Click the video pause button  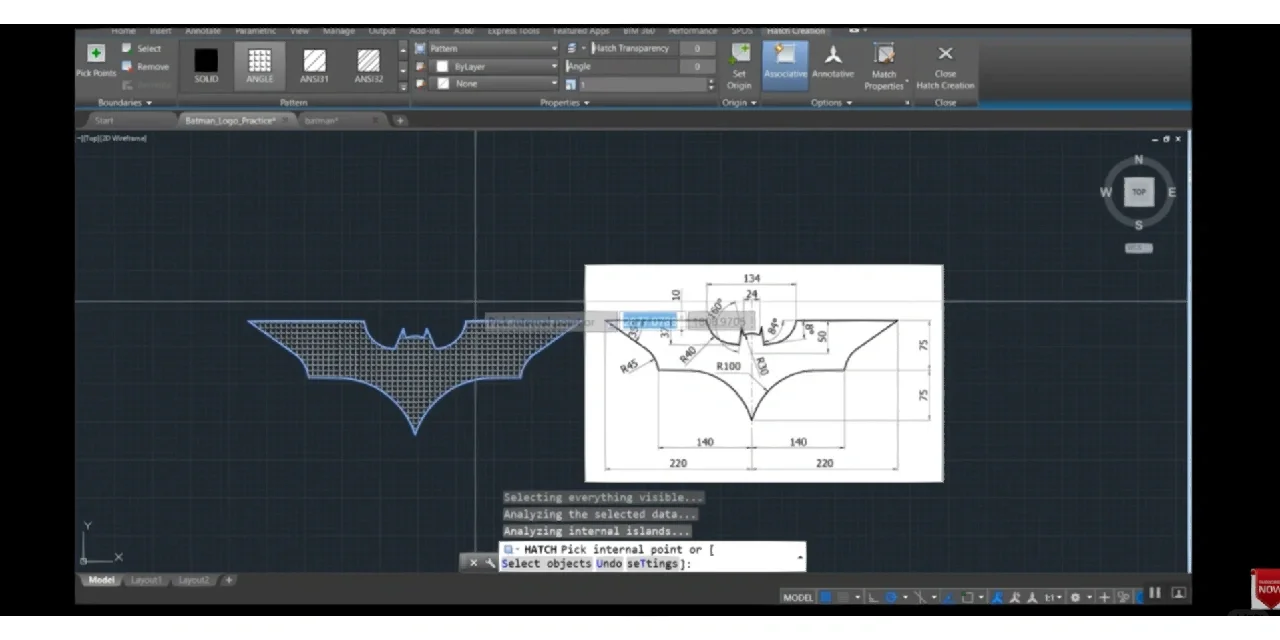pos(1156,593)
